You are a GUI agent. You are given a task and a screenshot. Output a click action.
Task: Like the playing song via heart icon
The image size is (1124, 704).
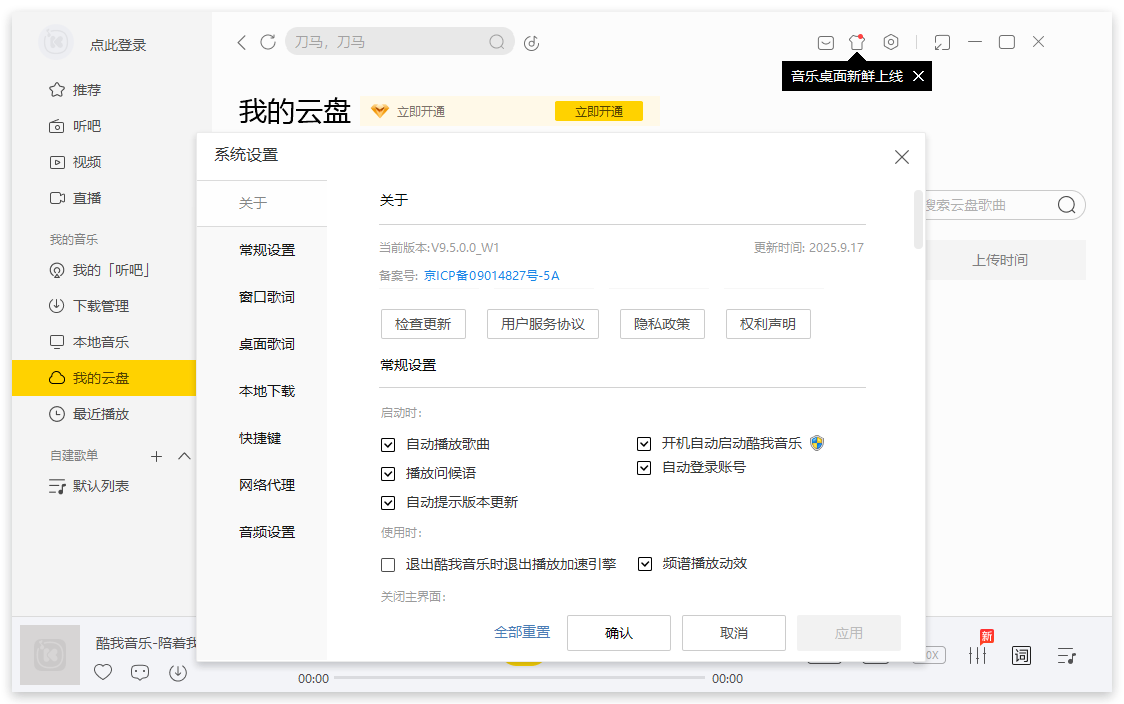tap(103, 671)
